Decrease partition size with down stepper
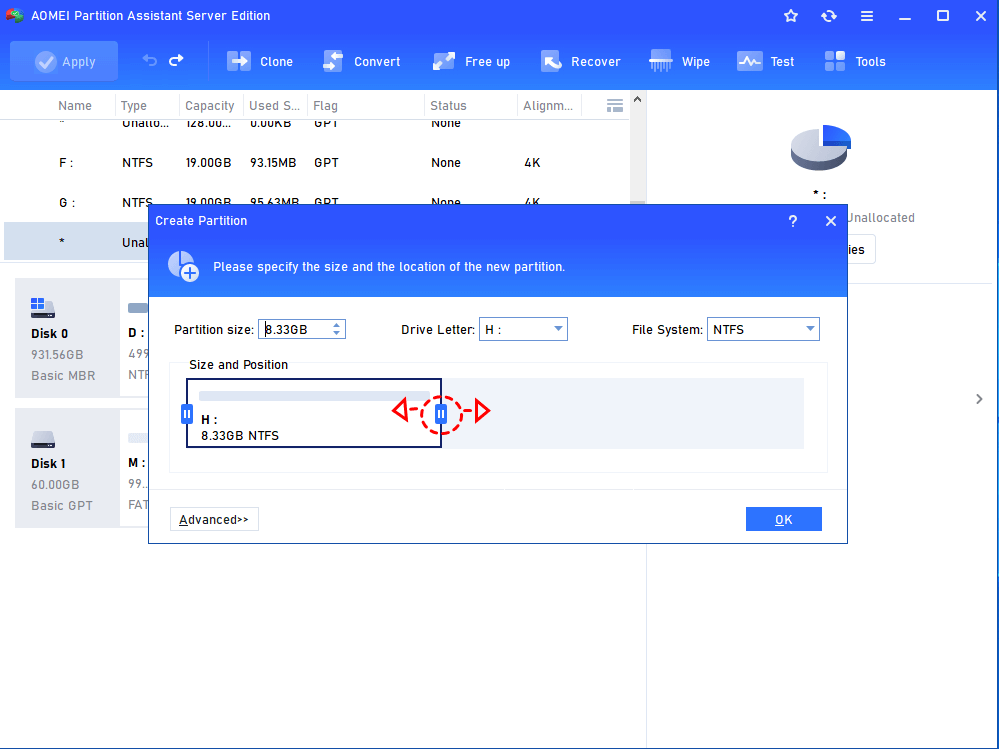The width and height of the screenshot is (999, 749). [x=336, y=334]
